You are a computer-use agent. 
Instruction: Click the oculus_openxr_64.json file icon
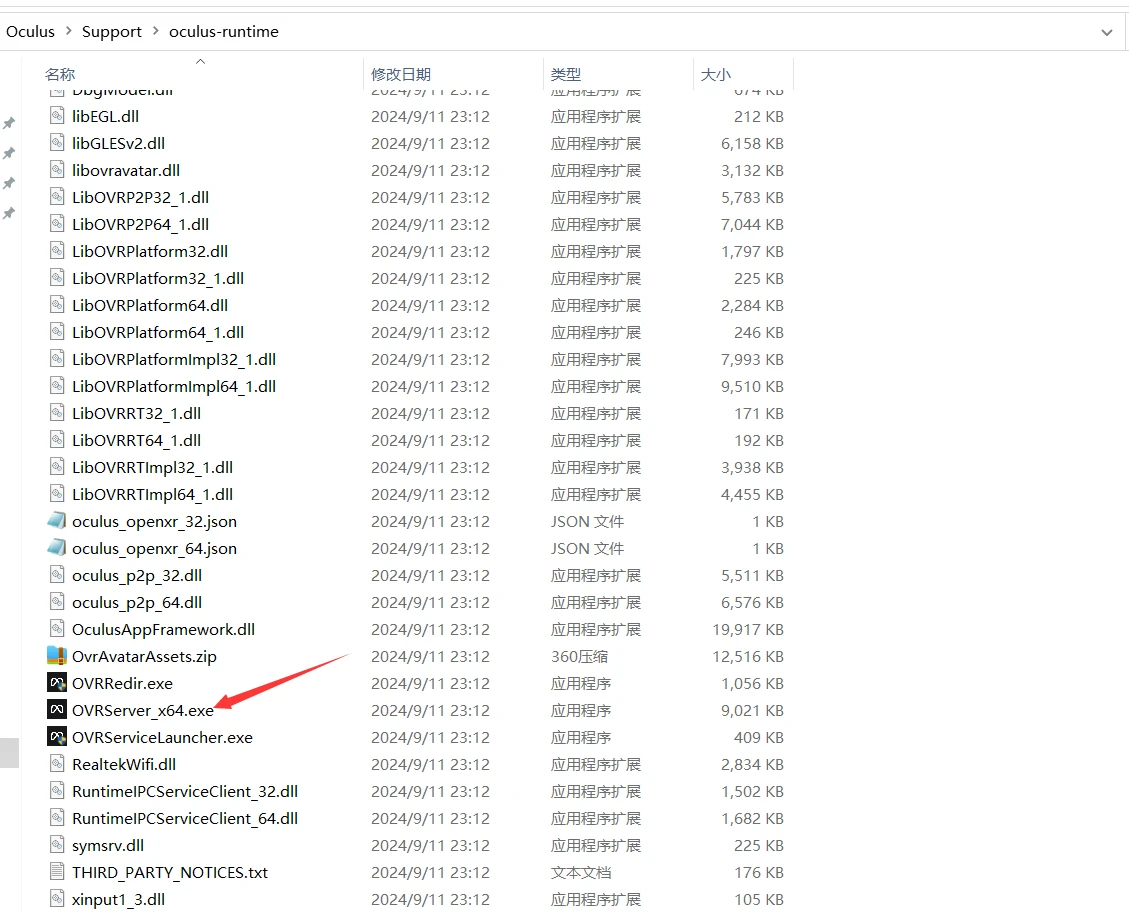click(57, 548)
